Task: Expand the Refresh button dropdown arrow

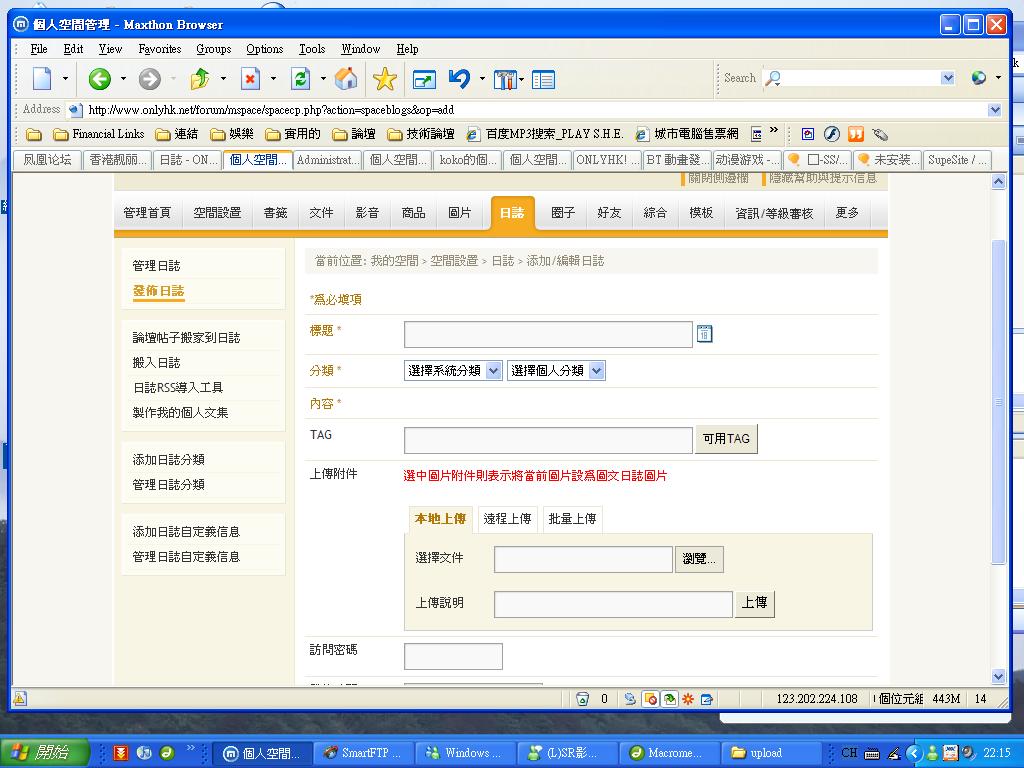Action: pyautogui.click(x=323, y=79)
